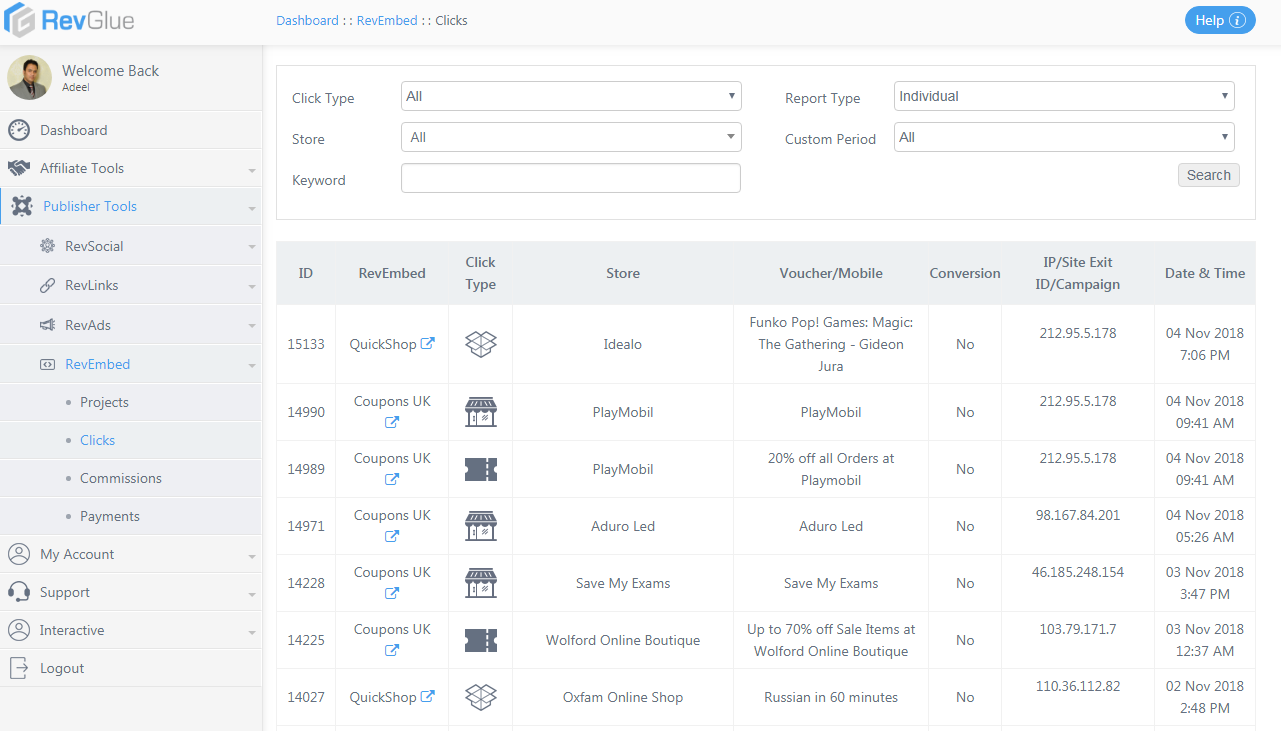Click the store icon for Save My Exams
Image resolution: width=1281 pixels, height=731 pixels.
point(481,583)
